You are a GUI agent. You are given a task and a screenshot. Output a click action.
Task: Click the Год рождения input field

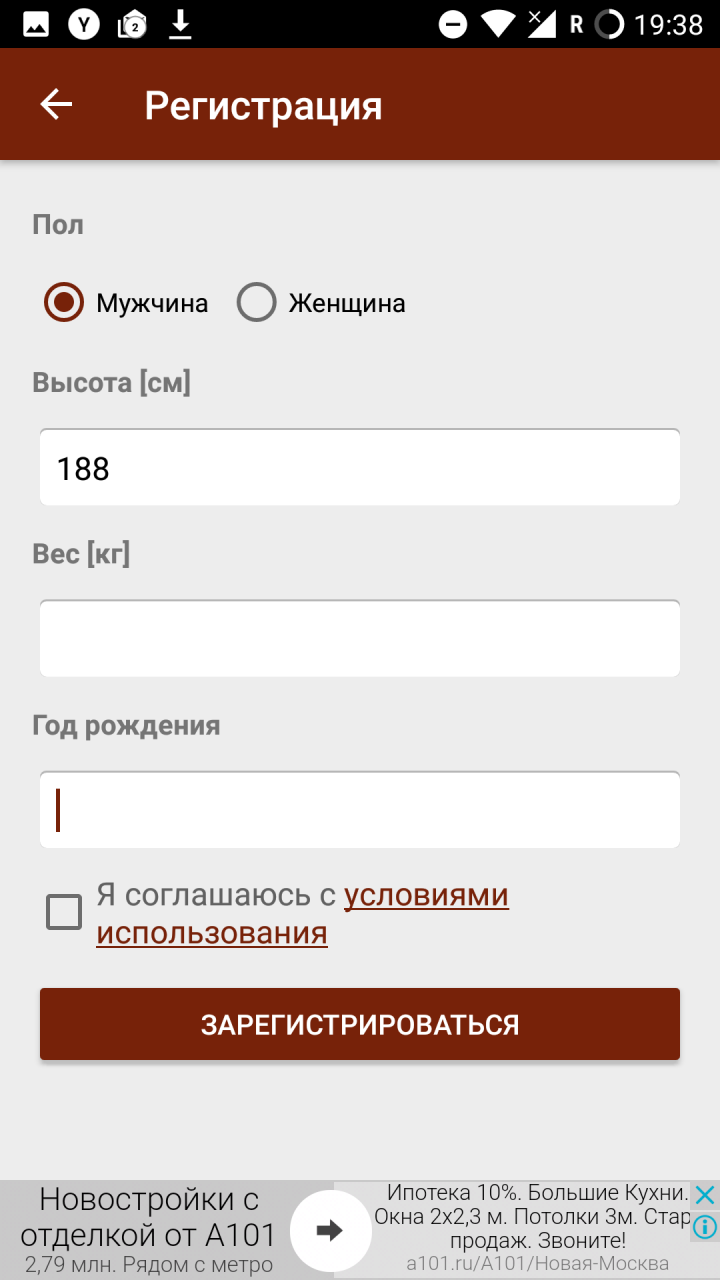pyautogui.click(x=360, y=810)
